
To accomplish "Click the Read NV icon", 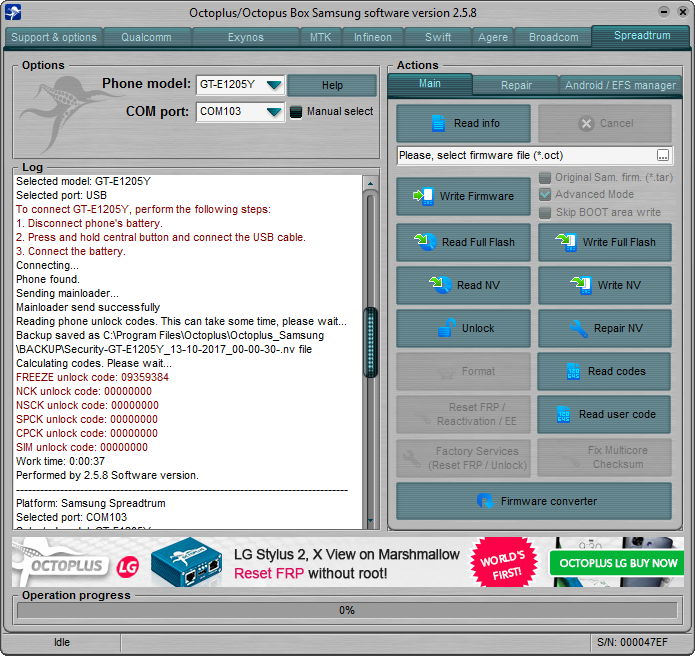I will tap(440, 285).
